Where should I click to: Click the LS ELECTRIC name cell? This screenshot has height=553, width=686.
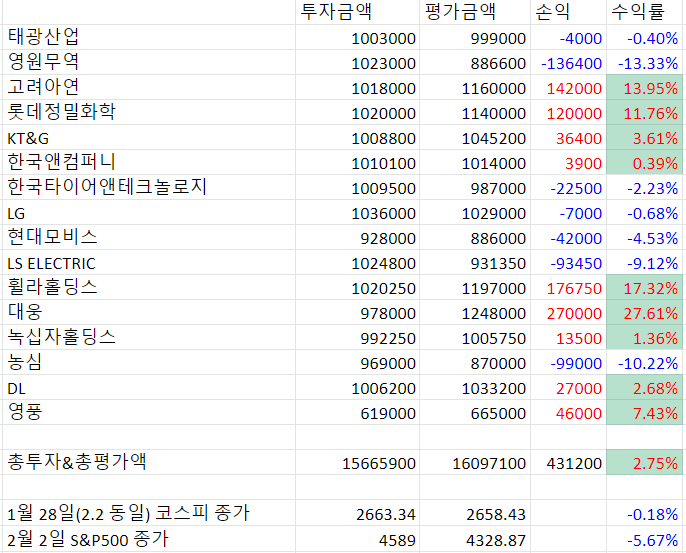coord(149,262)
